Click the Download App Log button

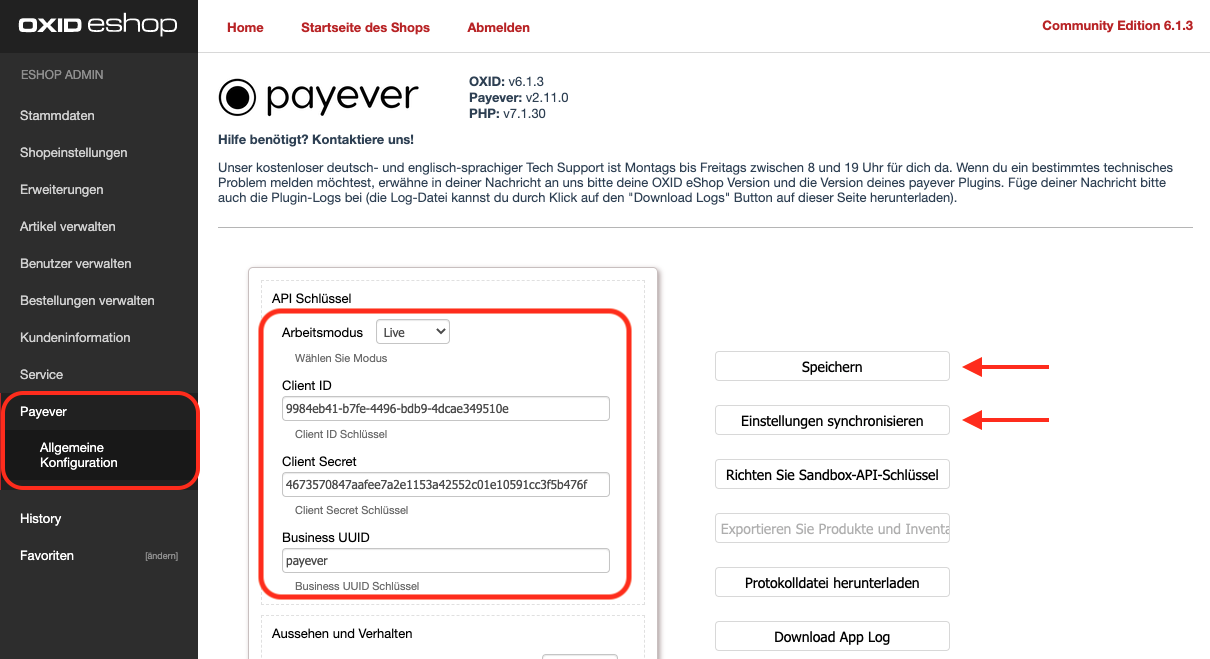point(832,637)
